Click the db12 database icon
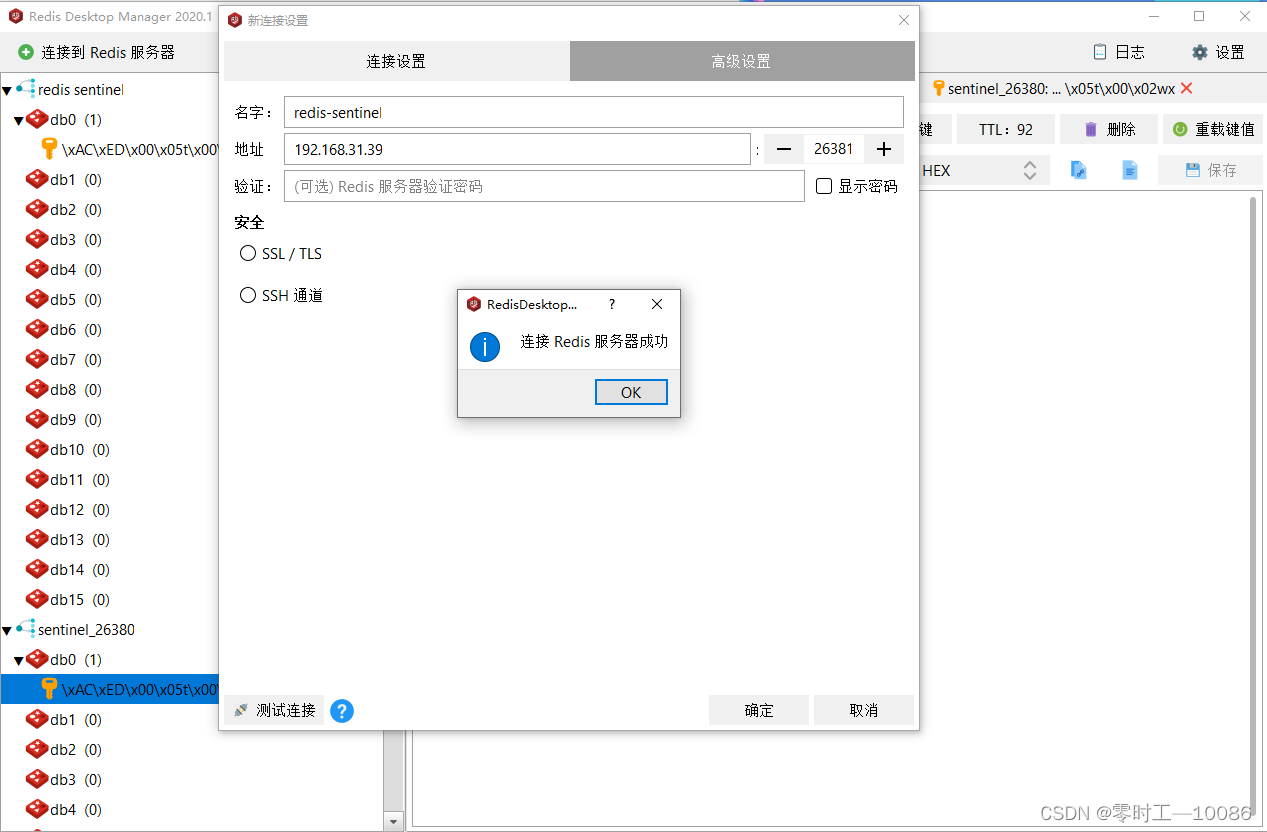Image resolution: width=1267 pixels, height=832 pixels. tap(37, 509)
